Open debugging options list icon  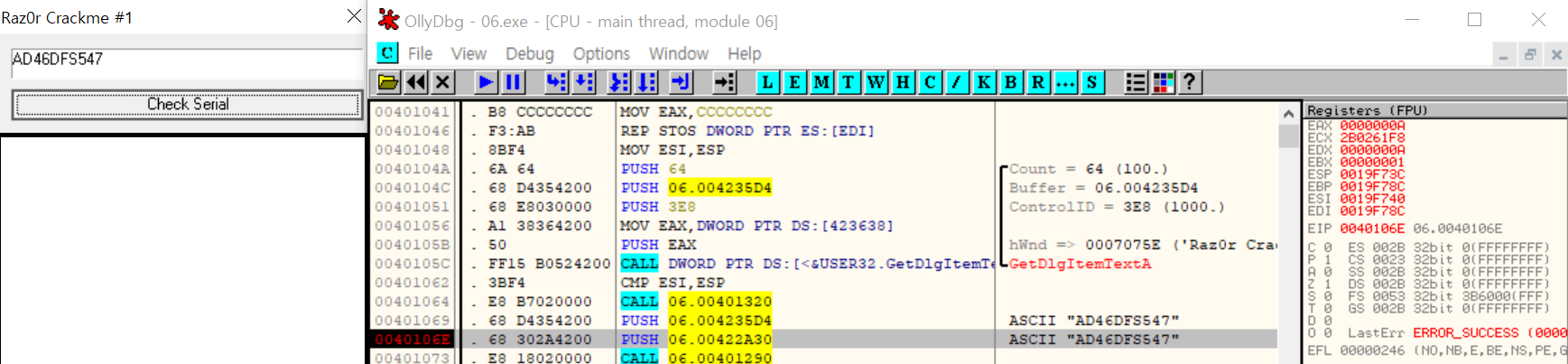tap(1136, 83)
